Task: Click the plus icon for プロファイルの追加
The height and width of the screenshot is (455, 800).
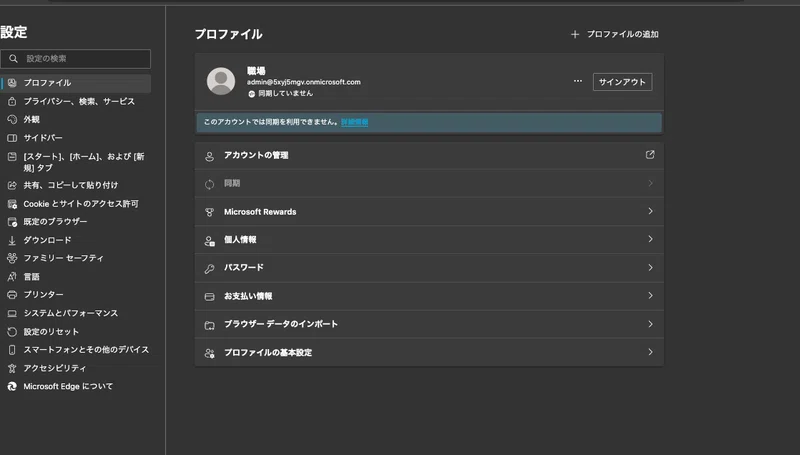Action: click(575, 34)
